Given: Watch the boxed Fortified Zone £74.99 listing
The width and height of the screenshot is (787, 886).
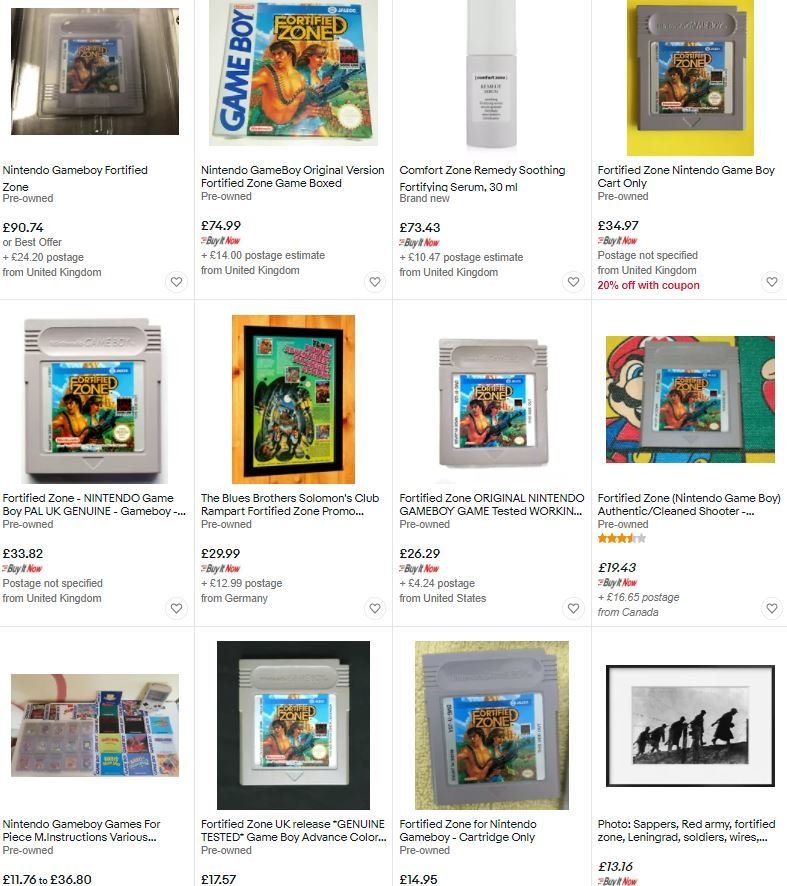Looking at the screenshot, I should coord(375,281).
